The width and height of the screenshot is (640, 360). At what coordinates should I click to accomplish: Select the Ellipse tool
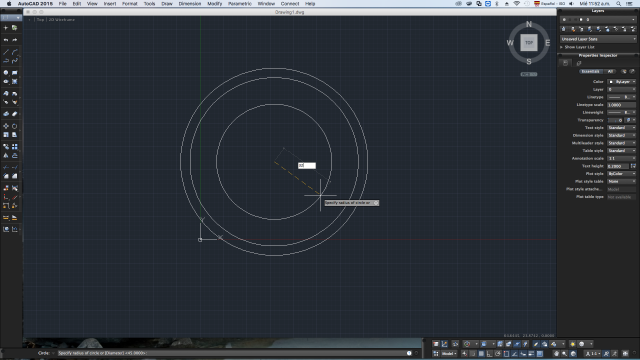(6, 82)
